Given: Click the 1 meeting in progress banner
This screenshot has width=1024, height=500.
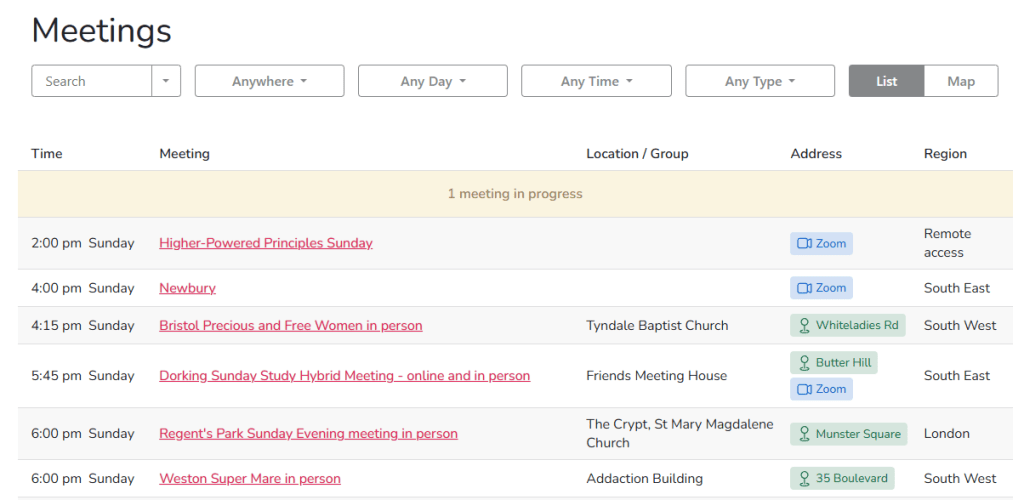Looking at the screenshot, I should (x=514, y=194).
